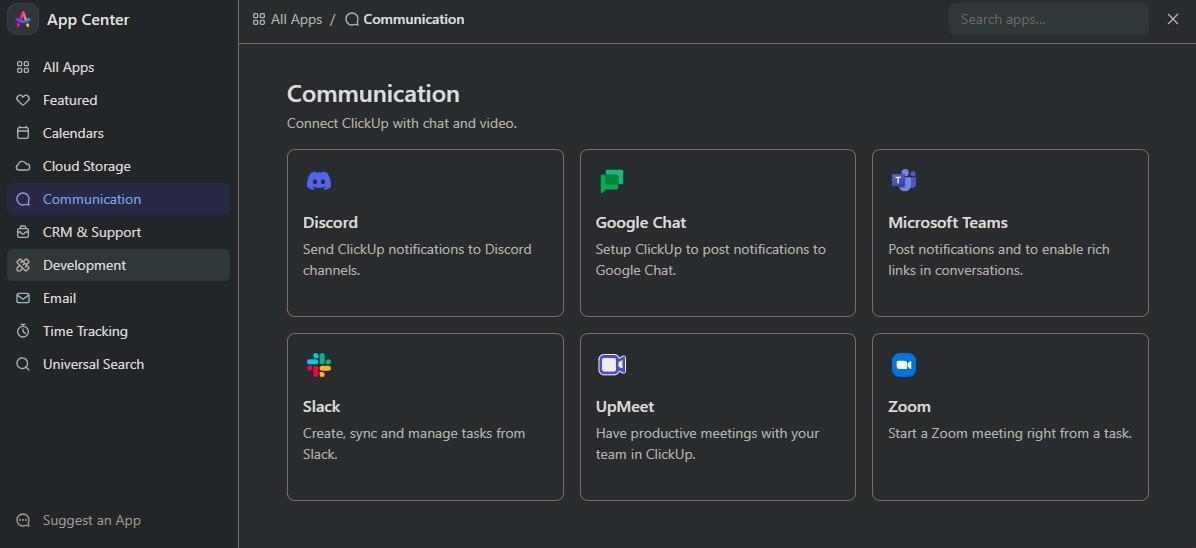The image size is (1196, 548).
Task: Select the Calendars category label
Action: pos(73,133)
